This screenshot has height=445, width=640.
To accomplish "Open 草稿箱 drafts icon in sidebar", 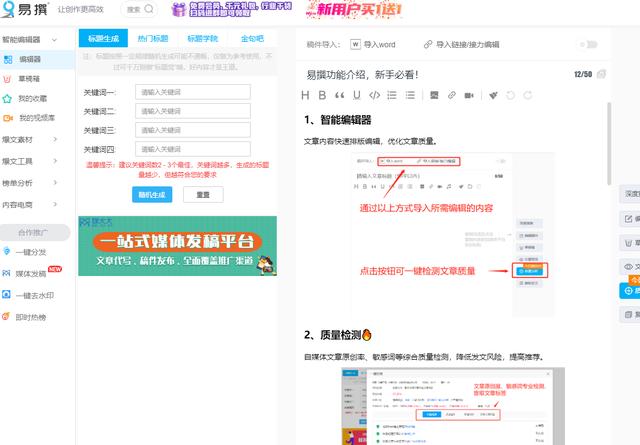I will 7,79.
